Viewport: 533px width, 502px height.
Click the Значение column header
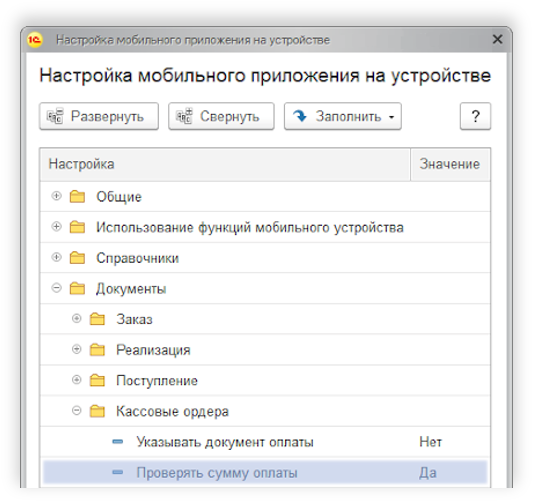(450, 164)
